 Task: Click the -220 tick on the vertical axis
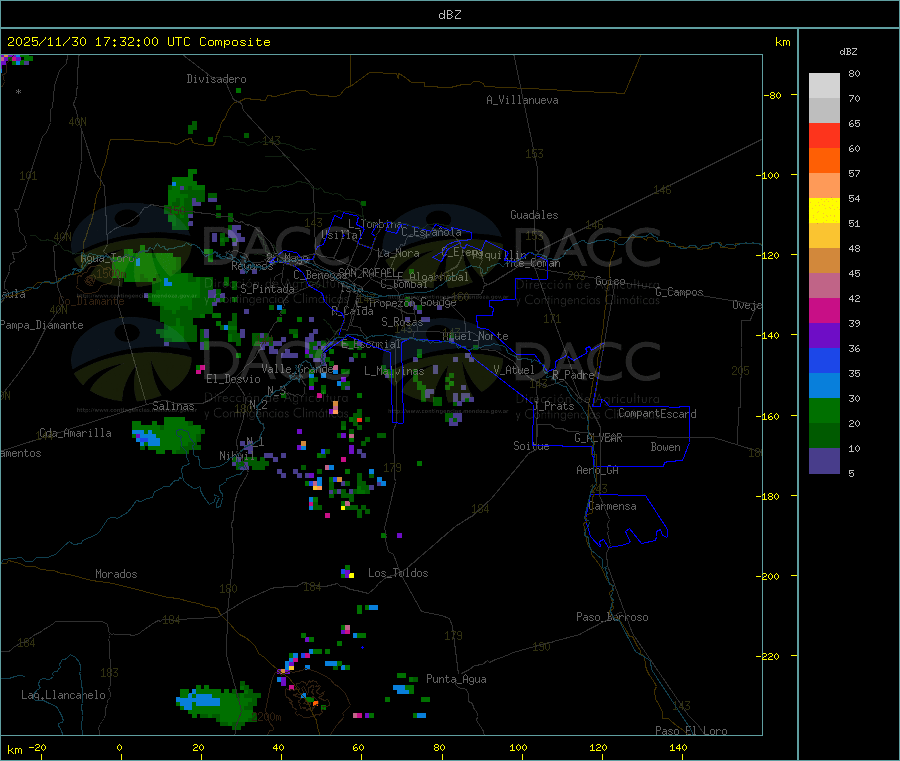point(770,657)
